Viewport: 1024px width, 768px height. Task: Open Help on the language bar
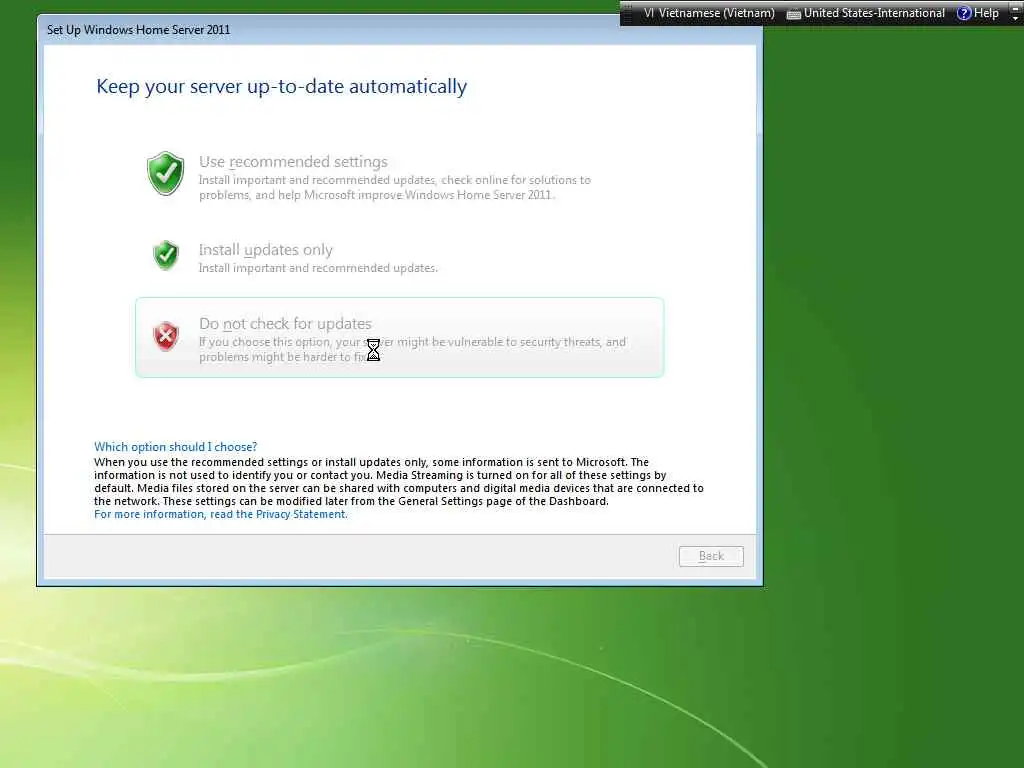click(x=978, y=13)
